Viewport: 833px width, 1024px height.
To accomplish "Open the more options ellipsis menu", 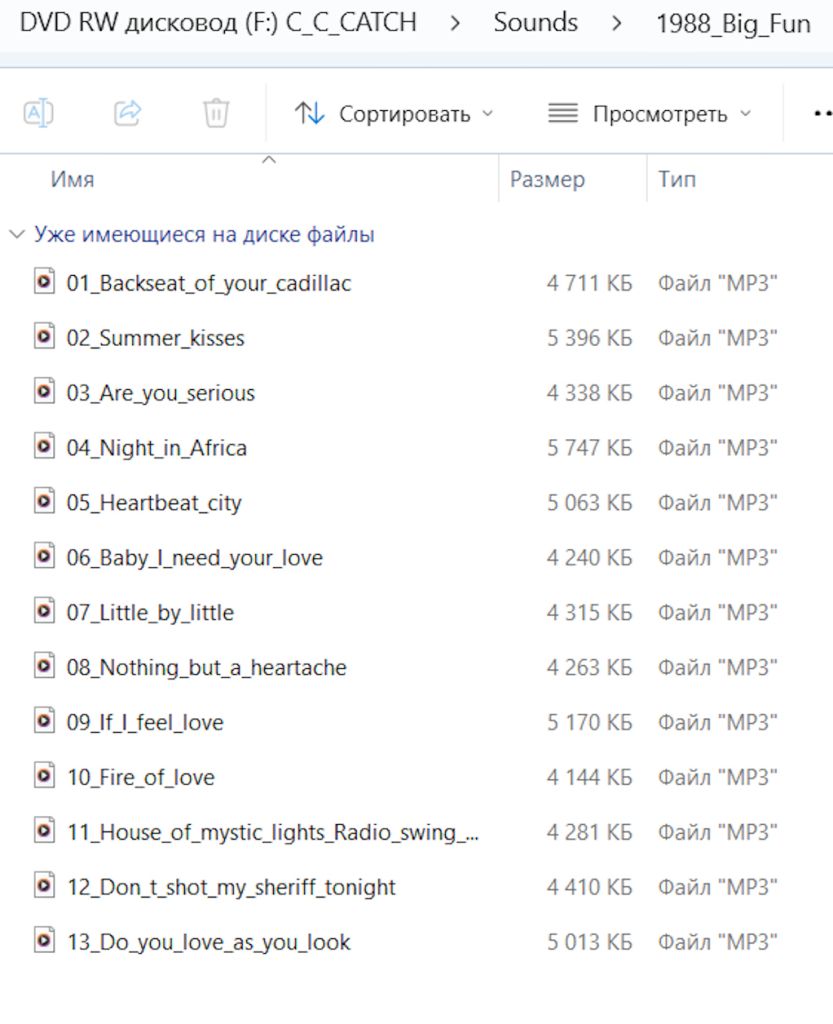I will click(x=823, y=114).
